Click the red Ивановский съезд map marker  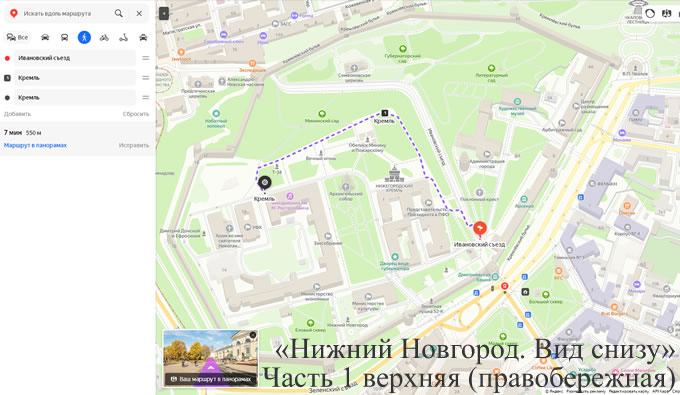[x=480, y=229]
